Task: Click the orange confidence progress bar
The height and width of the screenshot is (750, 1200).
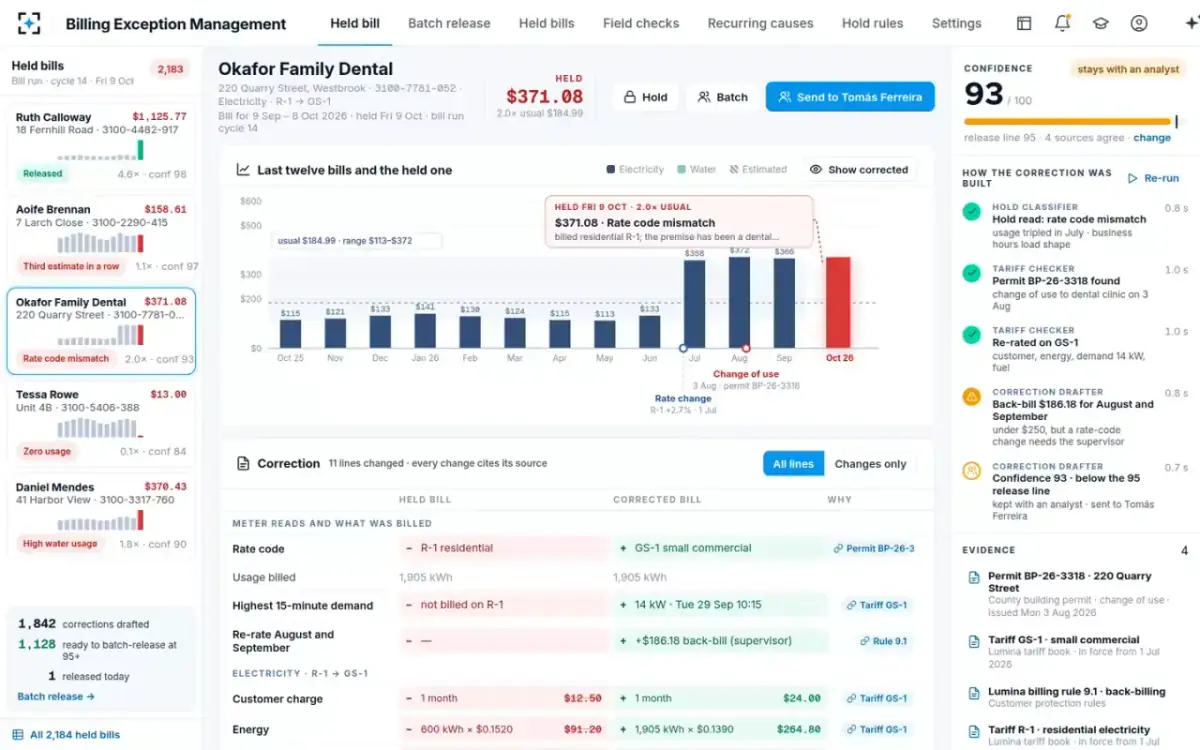Action: coord(1067,122)
